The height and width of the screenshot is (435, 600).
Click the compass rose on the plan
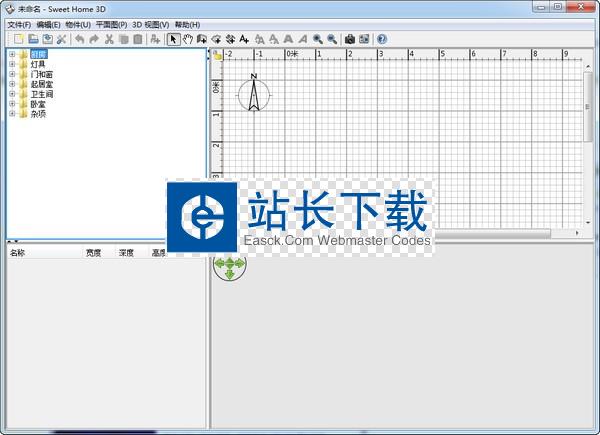[254, 94]
